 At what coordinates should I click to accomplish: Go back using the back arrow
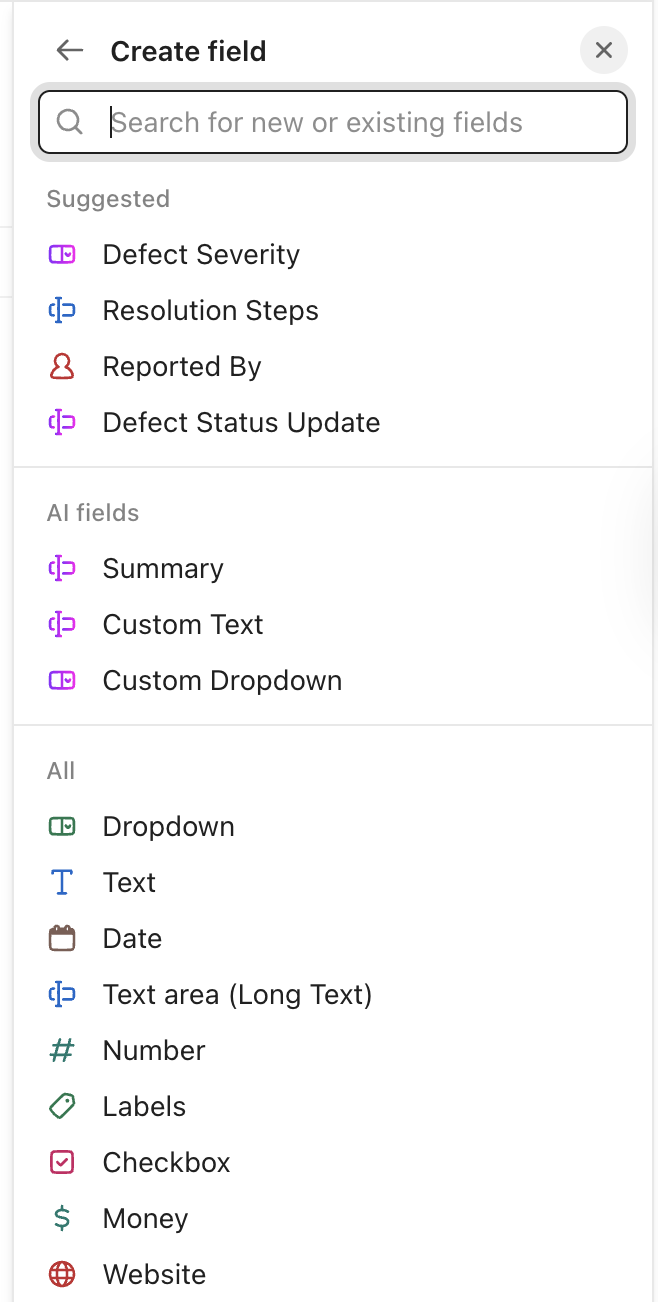(69, 50)
